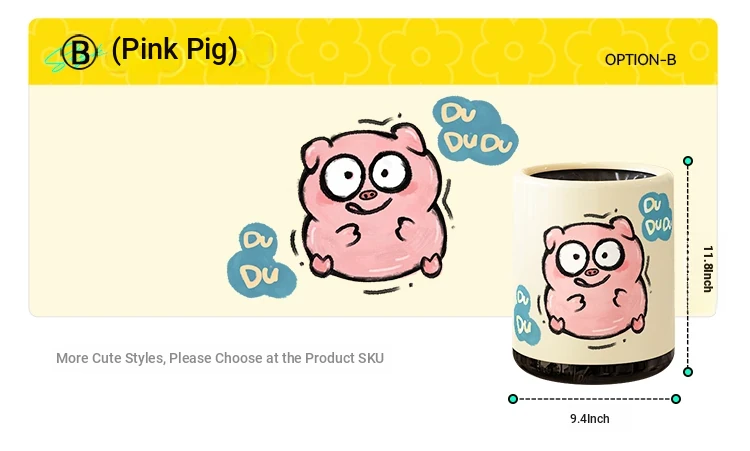Screen dimensions: 750x451
Task: Click the dark opening of the trash can
Action: coord(593,175)
